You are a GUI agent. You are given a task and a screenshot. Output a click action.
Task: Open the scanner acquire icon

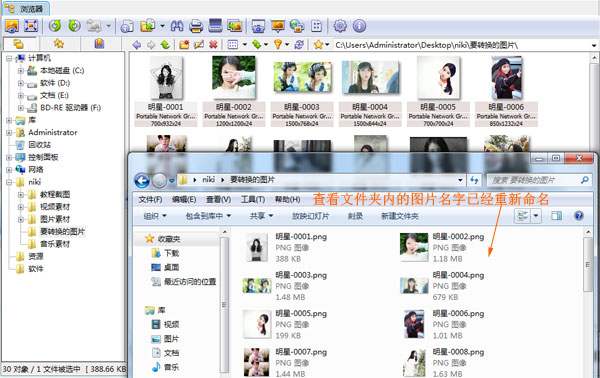(x=215, y=26)
